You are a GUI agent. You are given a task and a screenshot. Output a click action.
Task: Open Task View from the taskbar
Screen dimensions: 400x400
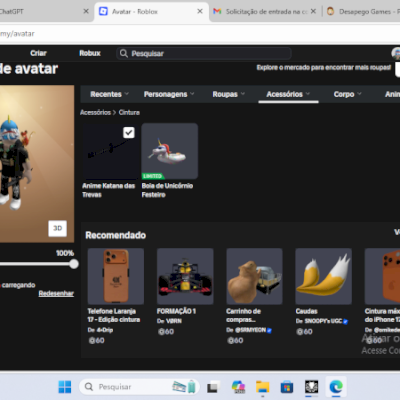213,387
